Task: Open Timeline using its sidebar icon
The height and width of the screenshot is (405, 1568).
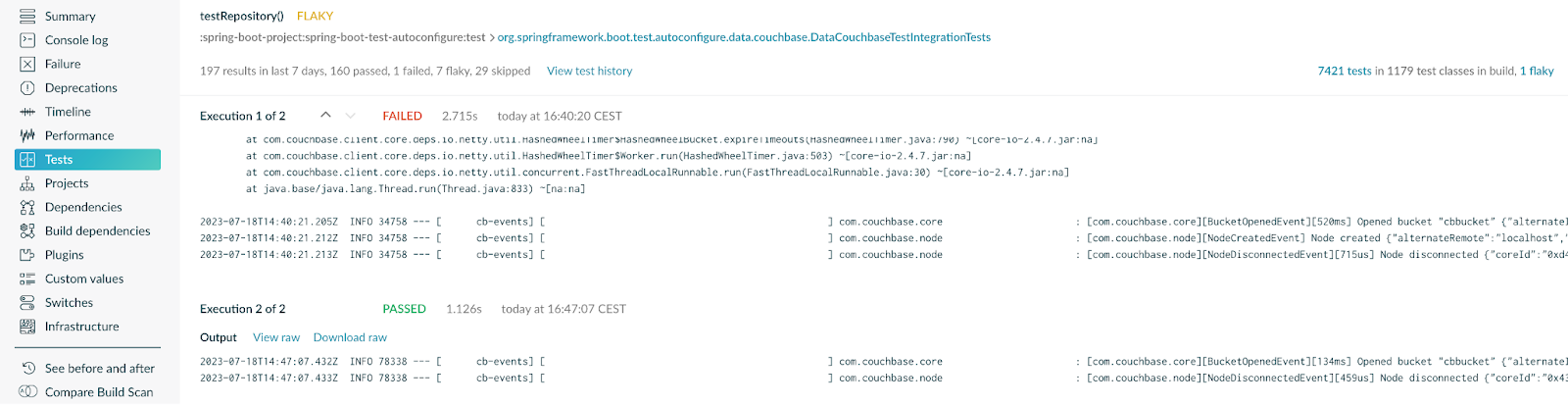Action: [27, 112]
